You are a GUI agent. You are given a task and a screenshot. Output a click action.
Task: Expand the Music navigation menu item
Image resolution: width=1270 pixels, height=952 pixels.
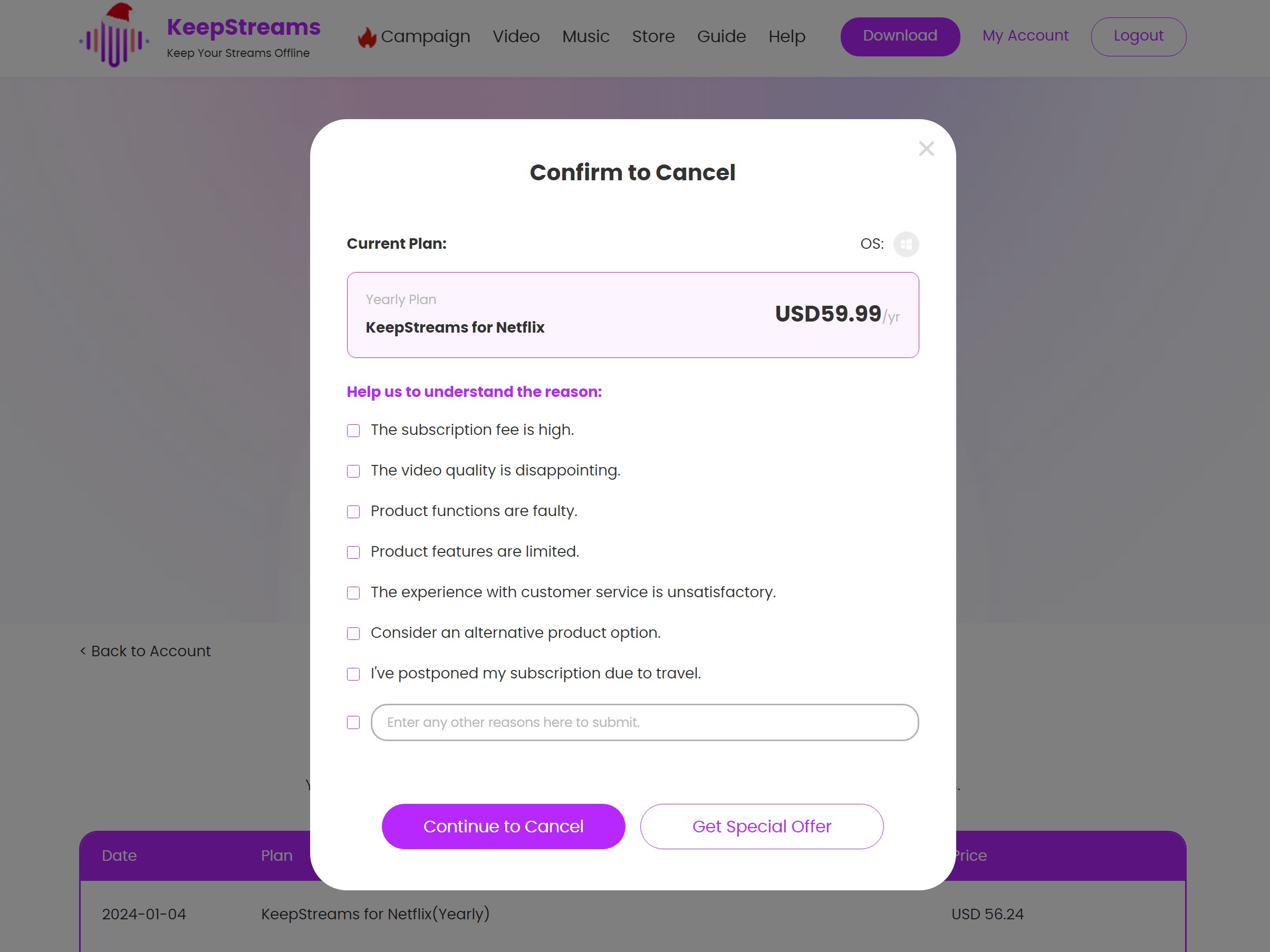pyautogui.click(x=585, y=36)
